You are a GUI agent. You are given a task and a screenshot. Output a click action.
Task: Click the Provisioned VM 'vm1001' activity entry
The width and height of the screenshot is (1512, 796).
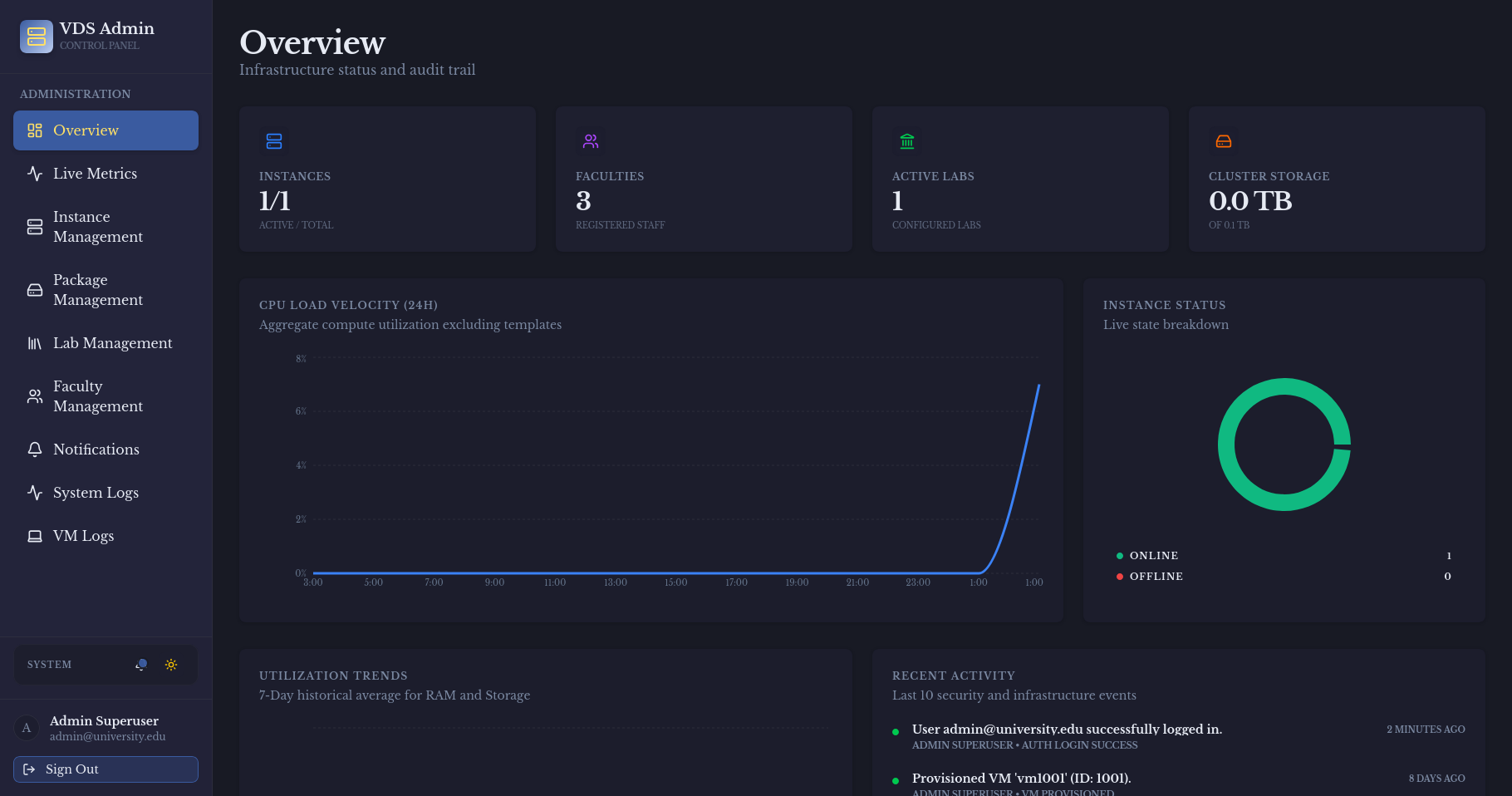[x=1178, y=784]
